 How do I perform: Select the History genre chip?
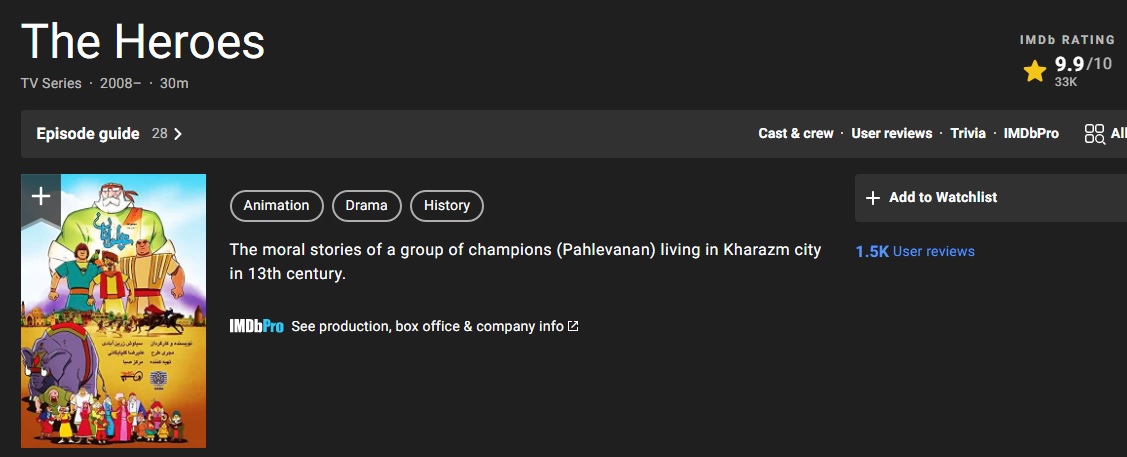tap(446, 205)
